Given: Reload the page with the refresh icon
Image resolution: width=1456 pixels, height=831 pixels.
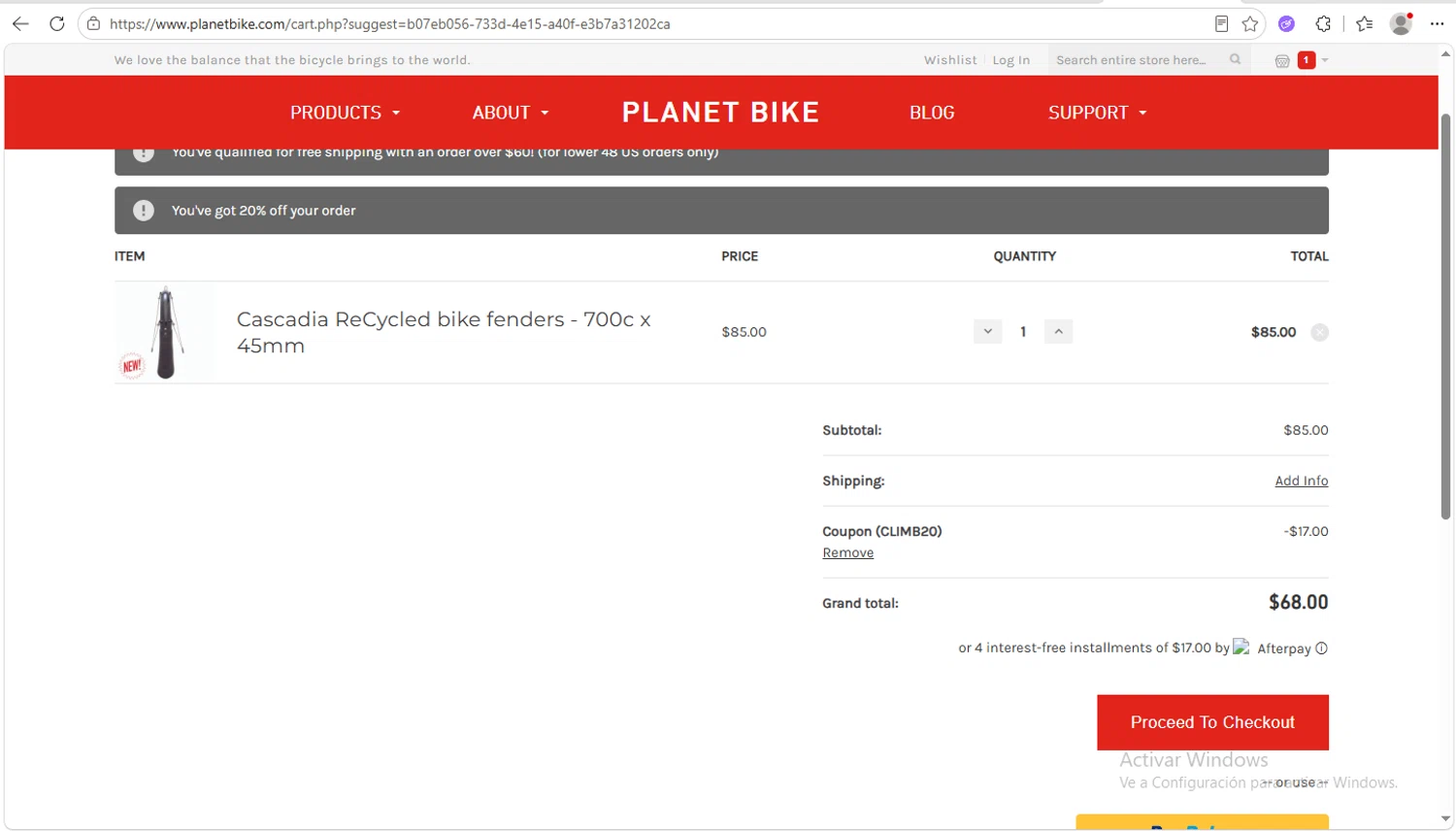Looking at the screenshot, I should coord(57,24).
